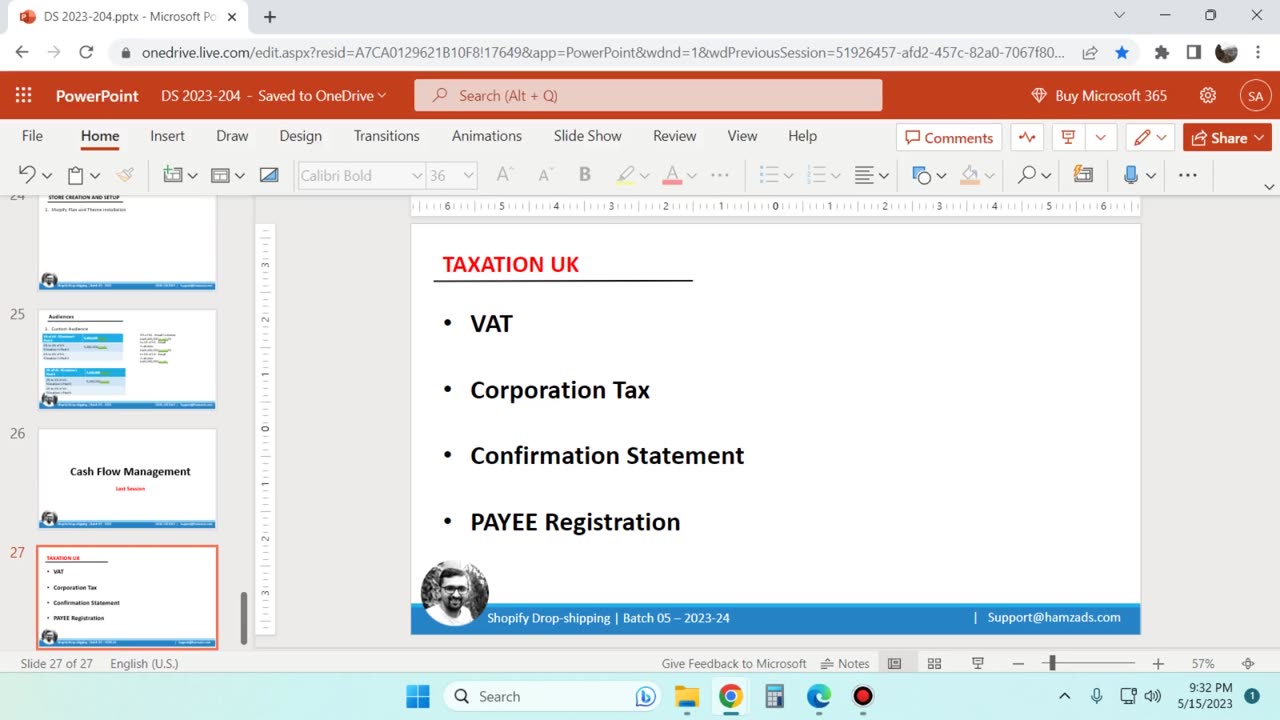
Task: Click the zoom slider handle
Action: 1052,663
